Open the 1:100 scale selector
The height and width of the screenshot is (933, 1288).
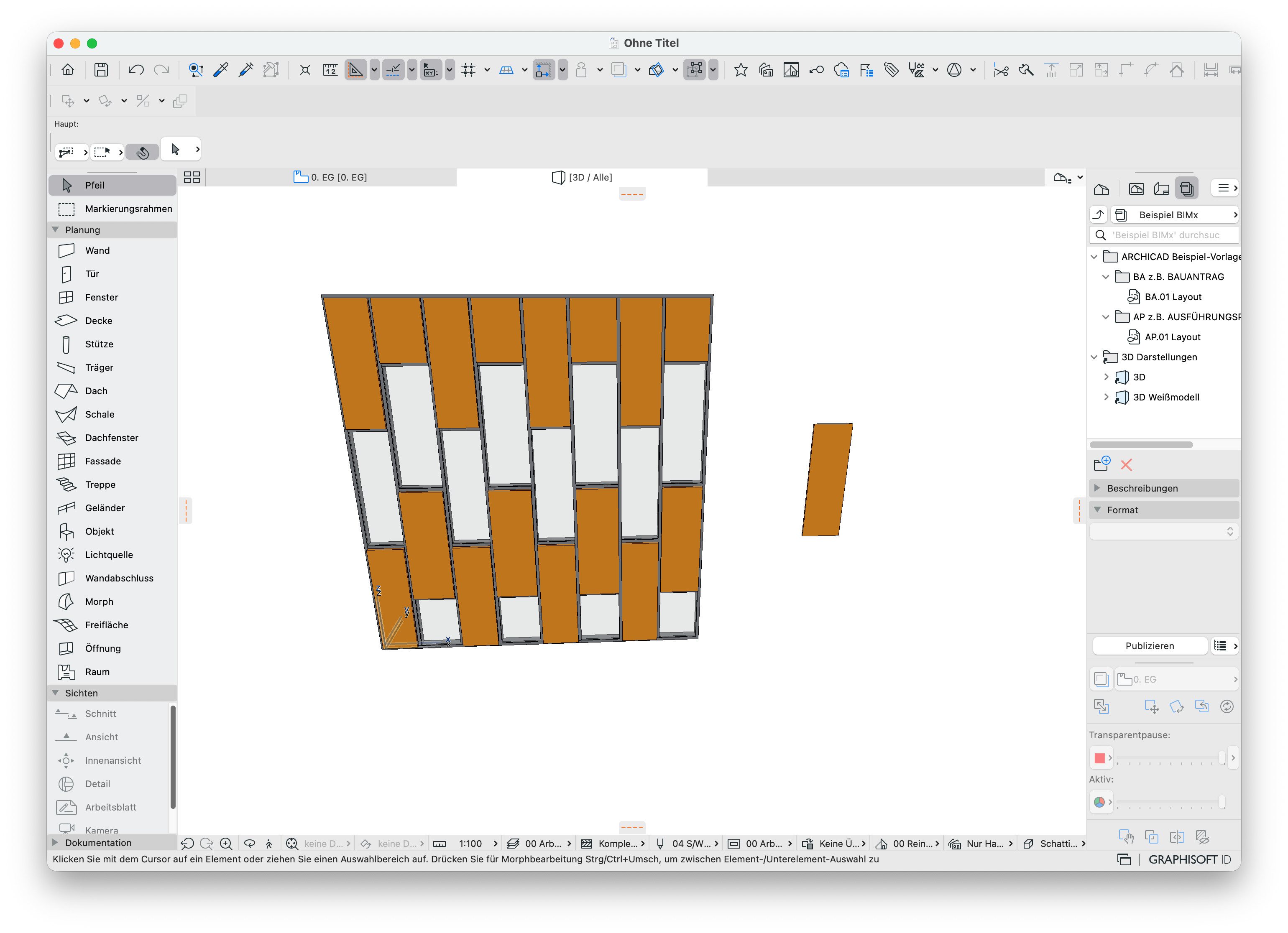[466, 844]
